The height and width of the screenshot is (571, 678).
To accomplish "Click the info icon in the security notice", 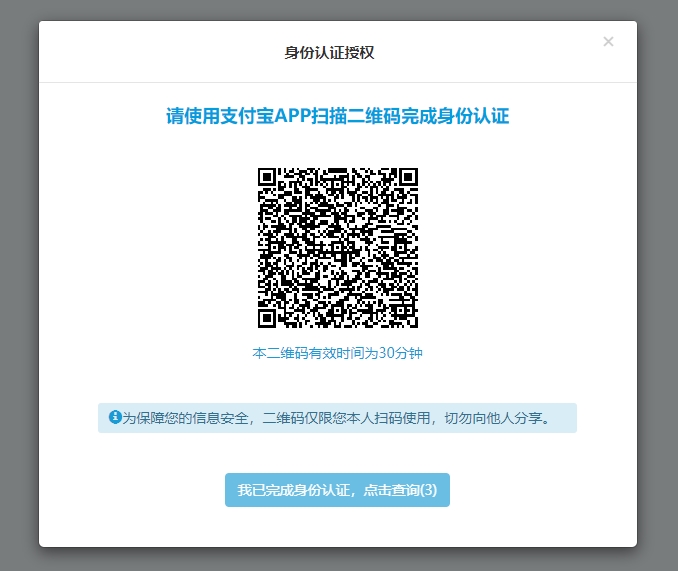I will 115,417.
